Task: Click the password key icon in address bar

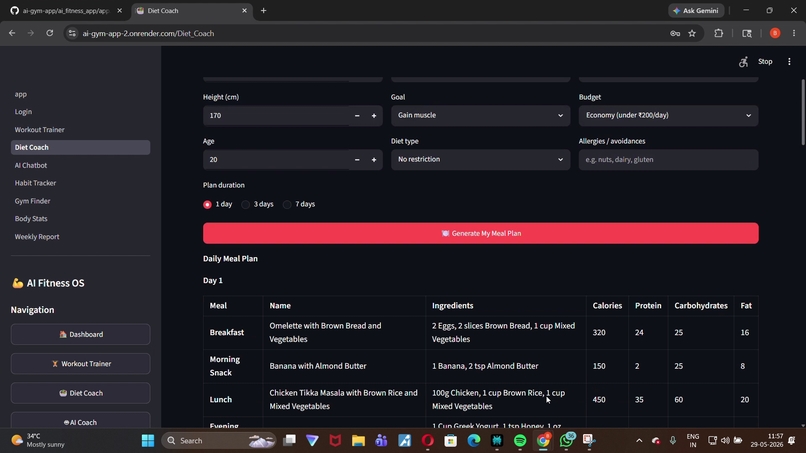Action: pyautogui.click(x=675, y=33)
